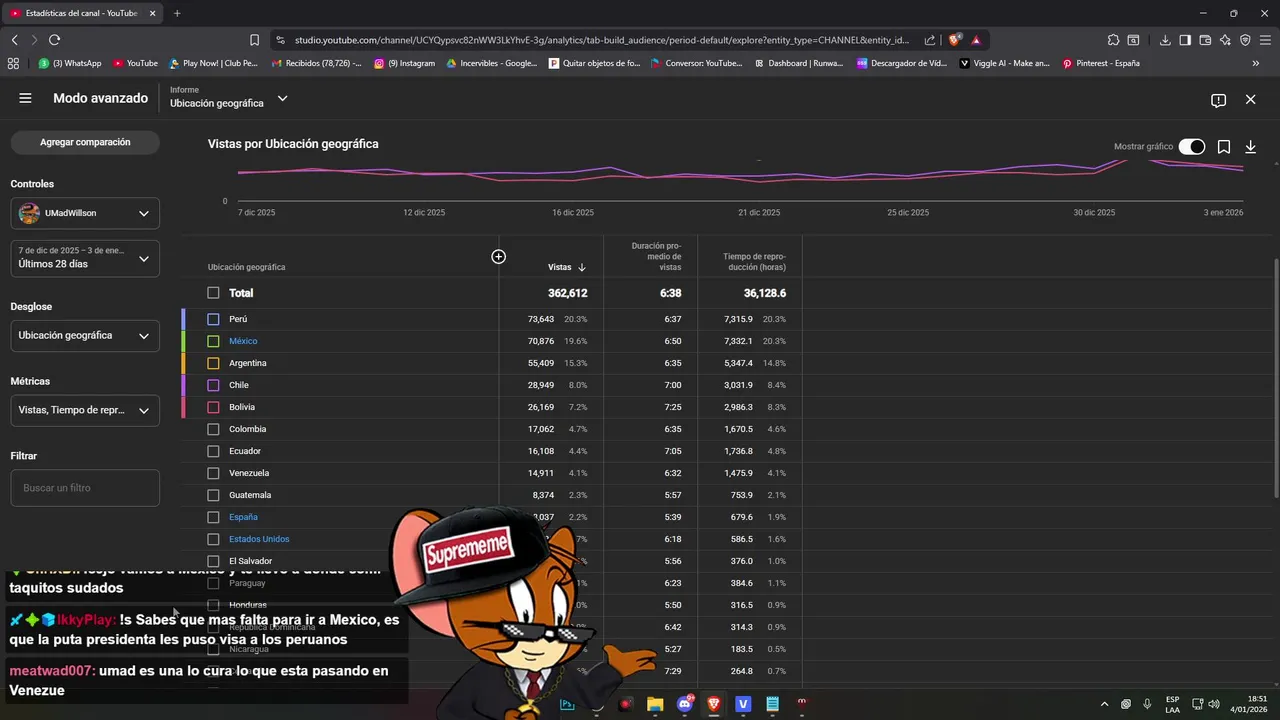Uncheck the Argentina row checkbox
1280x720 pixels.
click(x=213, y=363)
